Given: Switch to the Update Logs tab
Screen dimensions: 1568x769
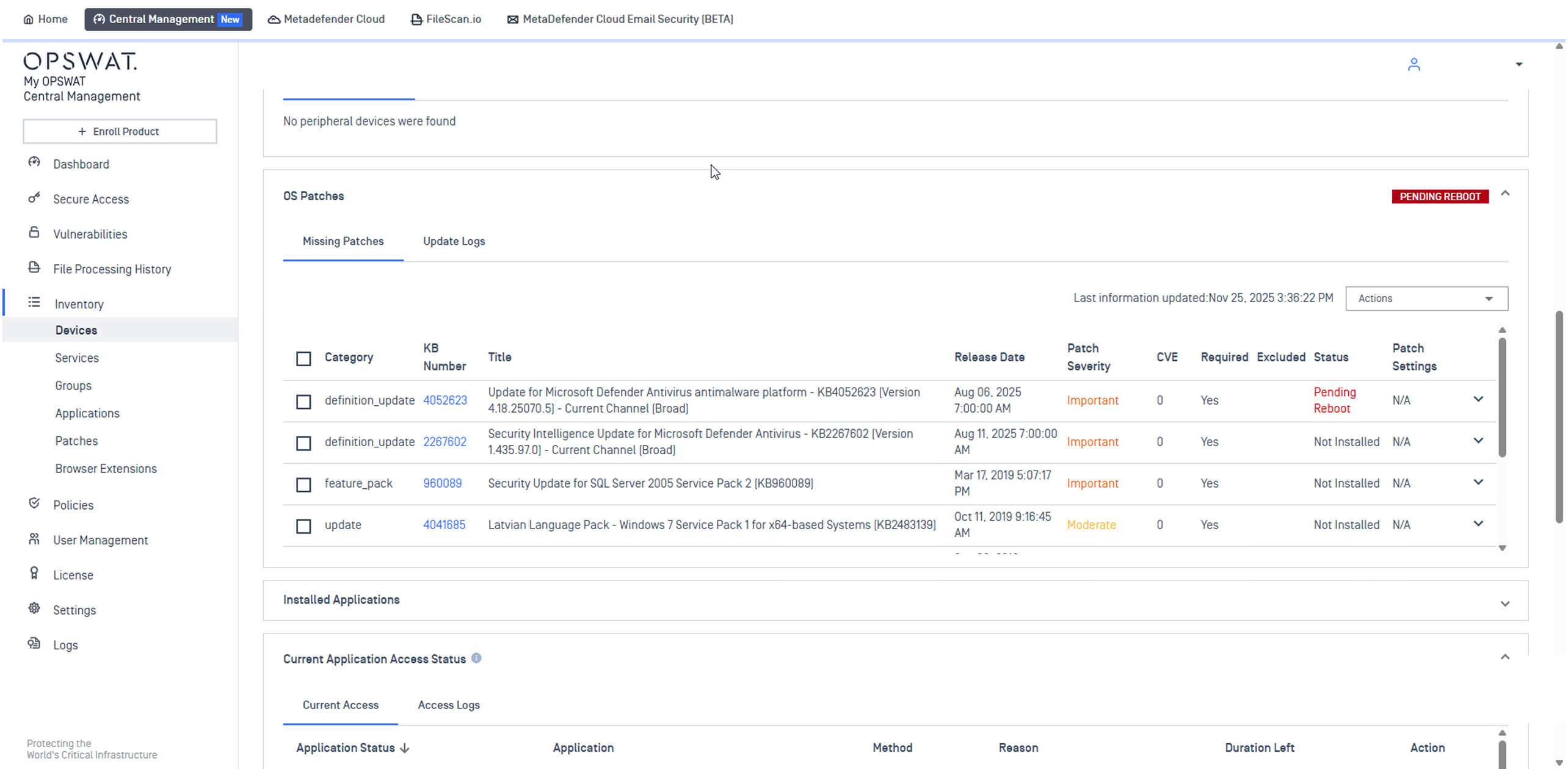Looking at the screenshot, I should 454,242.
